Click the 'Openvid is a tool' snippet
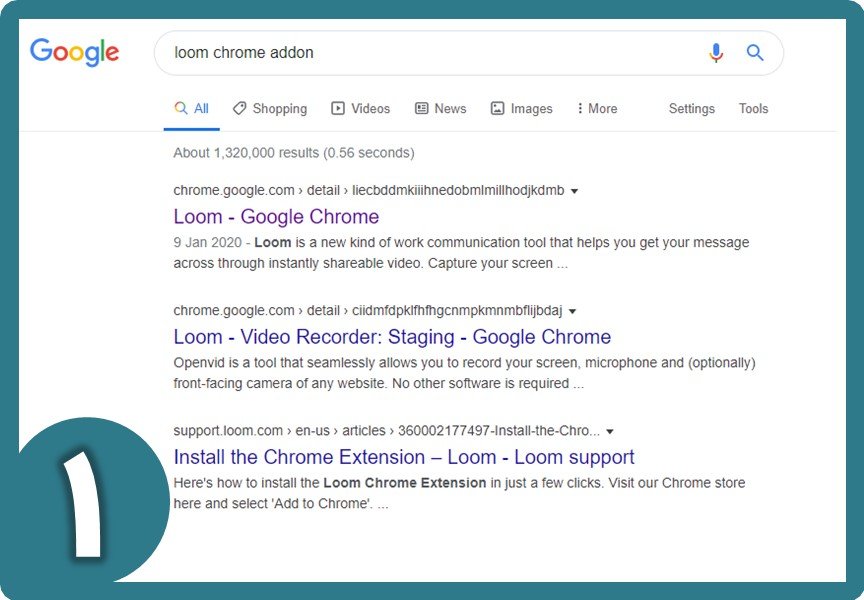This screenshot has height=600, width=864. 465,373
